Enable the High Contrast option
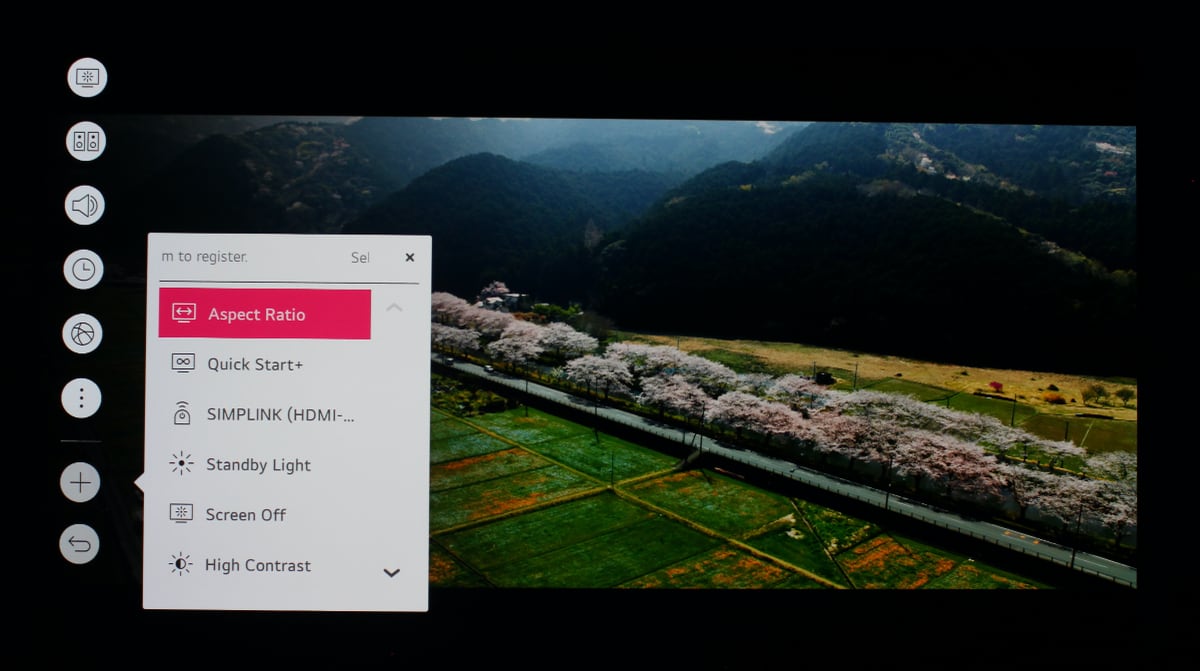The image size is (1200, 671). click(x=257, y=565)
